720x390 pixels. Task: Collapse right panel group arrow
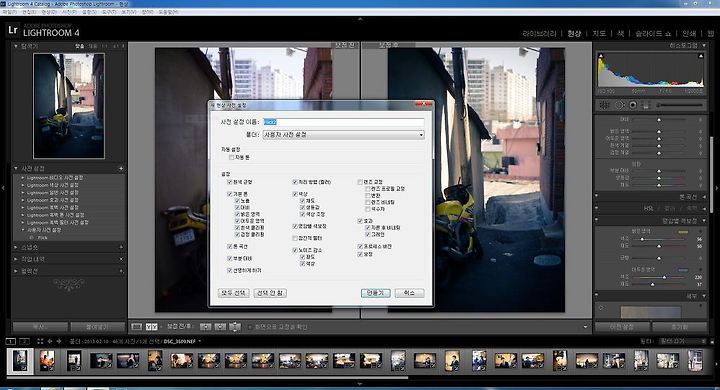(716, 187)
